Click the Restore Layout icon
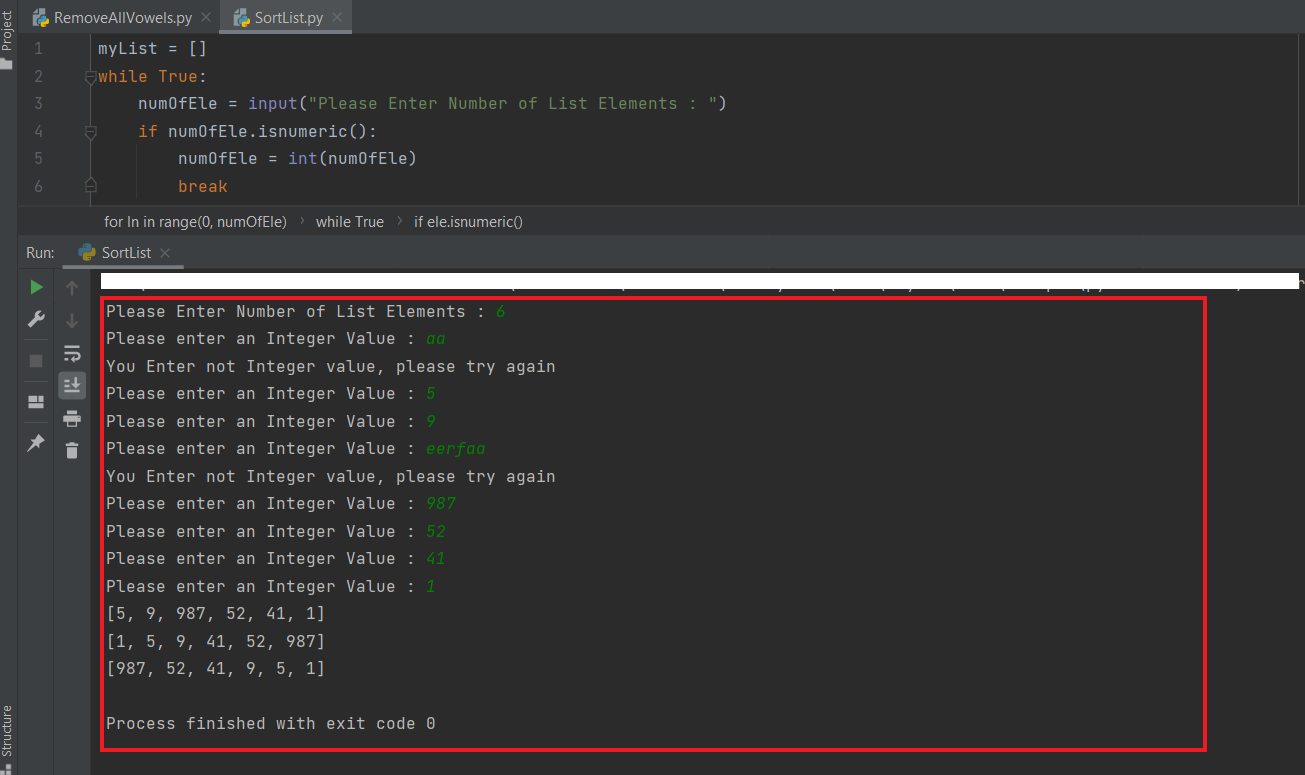The height and width of the screenshot is (775, 1305). pyautogui.click(x=36, y=401)
